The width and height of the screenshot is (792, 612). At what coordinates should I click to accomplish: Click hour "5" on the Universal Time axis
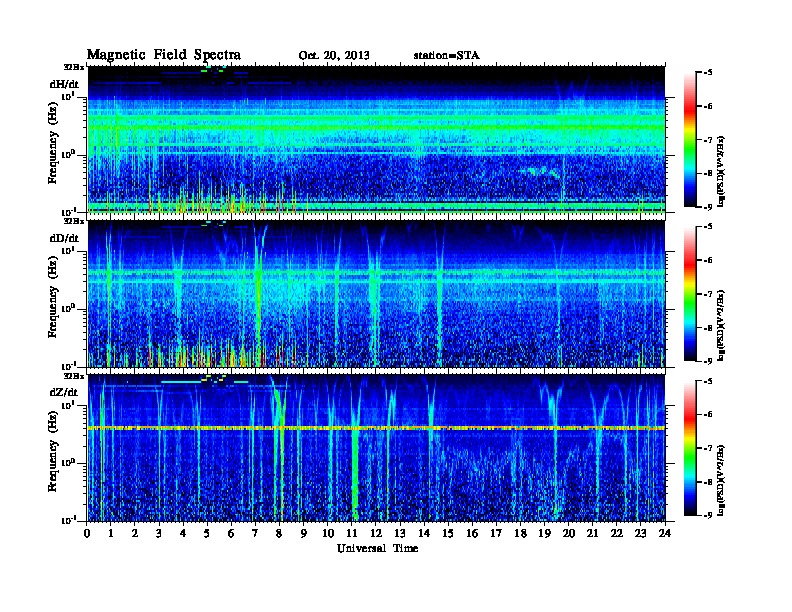pyautogui.click(x=207, y=533)
